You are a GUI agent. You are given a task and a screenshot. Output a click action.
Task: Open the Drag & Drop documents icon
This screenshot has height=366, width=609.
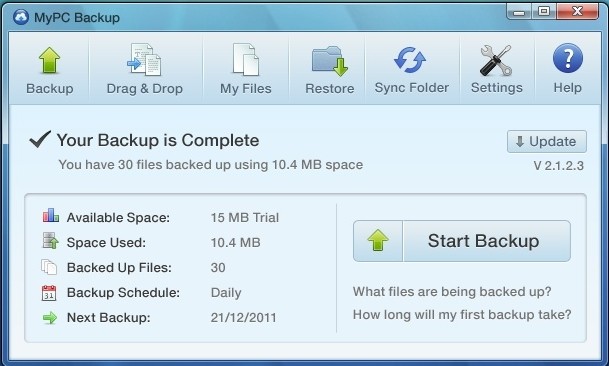point(144,59)
